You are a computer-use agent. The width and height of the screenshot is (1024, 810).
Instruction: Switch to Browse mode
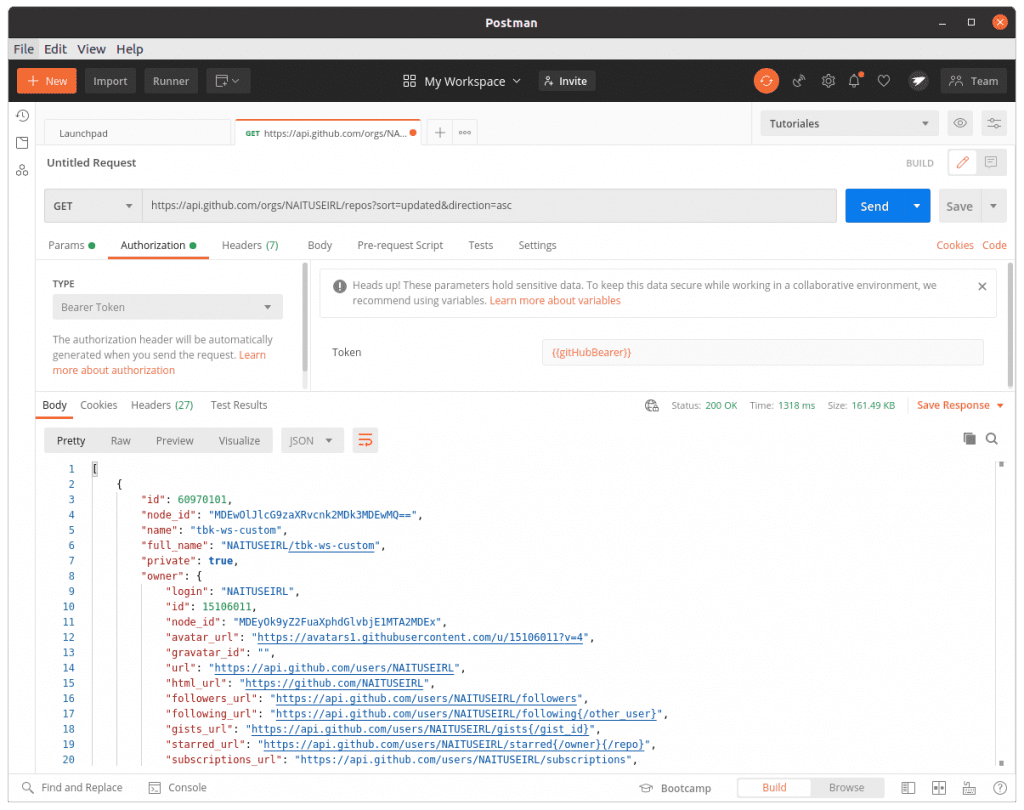pyautogui.click(x=846, y=787)
